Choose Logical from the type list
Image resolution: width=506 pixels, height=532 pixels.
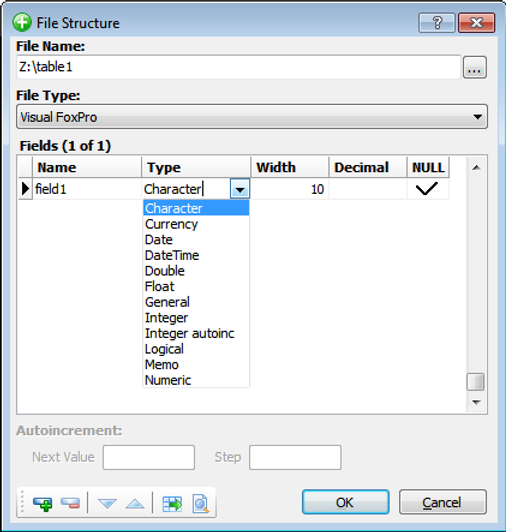tap(196, 349)
